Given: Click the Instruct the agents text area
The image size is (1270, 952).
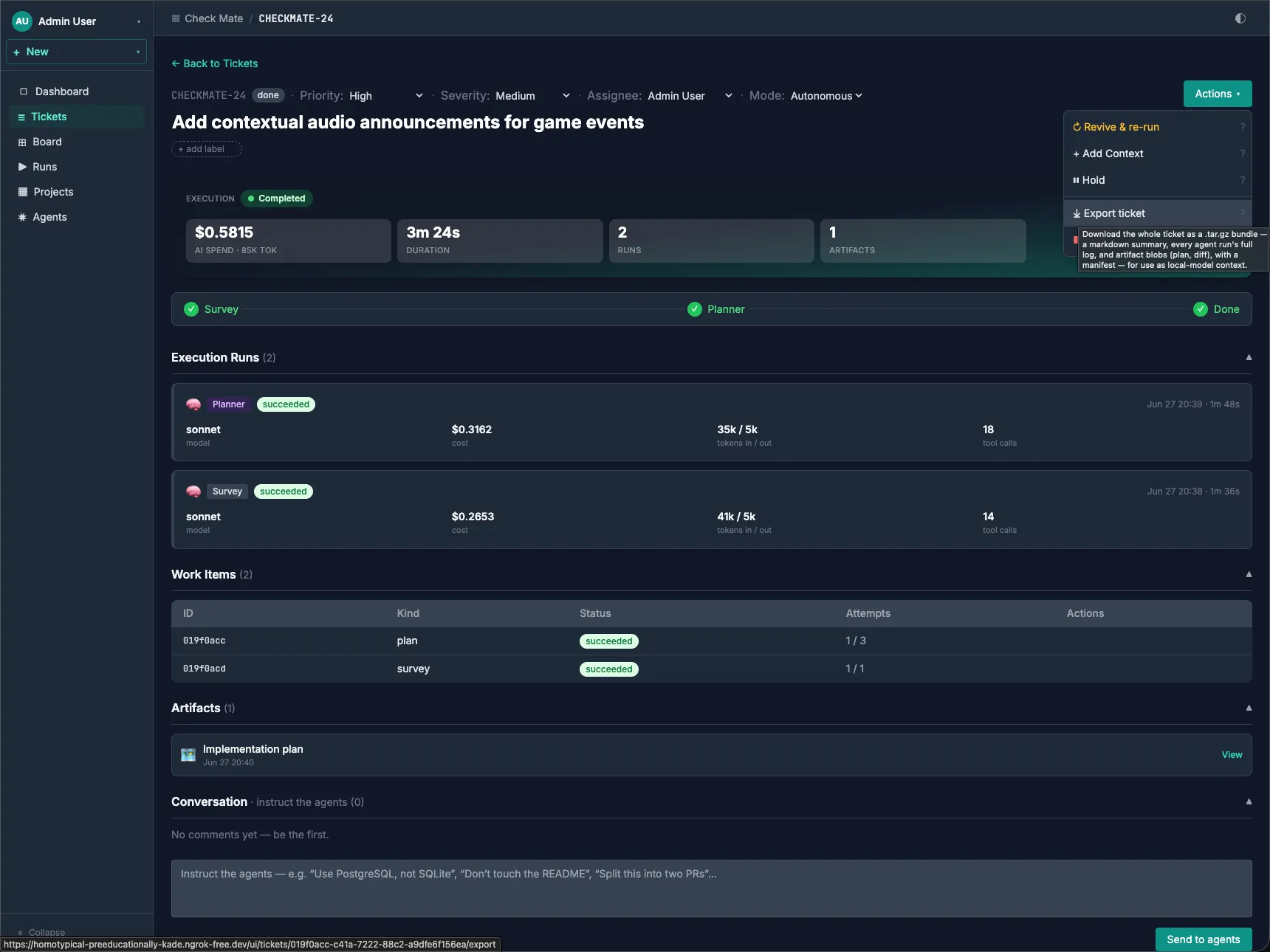Looking at the screenshot, I should pos(712,889).
